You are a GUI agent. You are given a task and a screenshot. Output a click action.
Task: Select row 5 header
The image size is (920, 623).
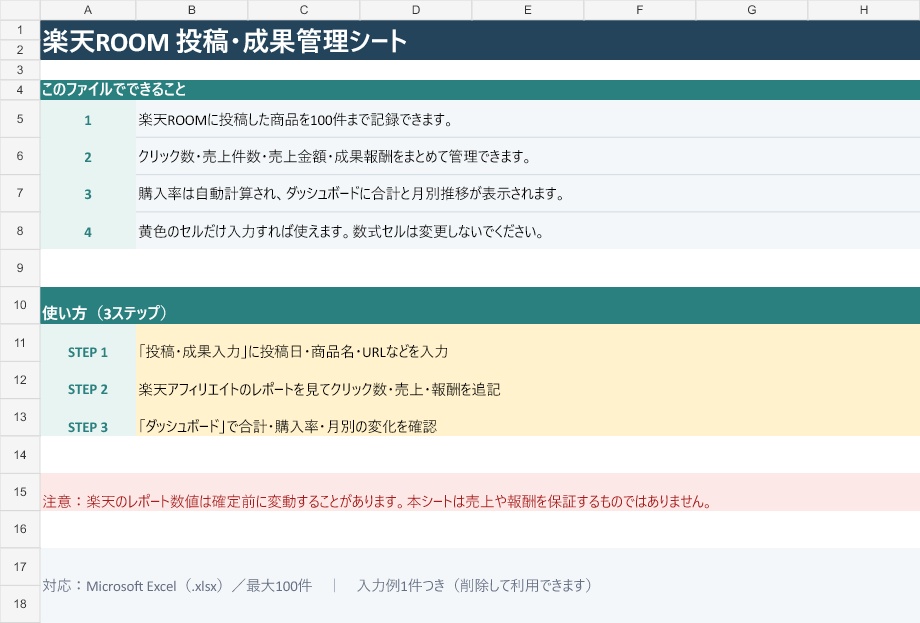pos(20,119)
